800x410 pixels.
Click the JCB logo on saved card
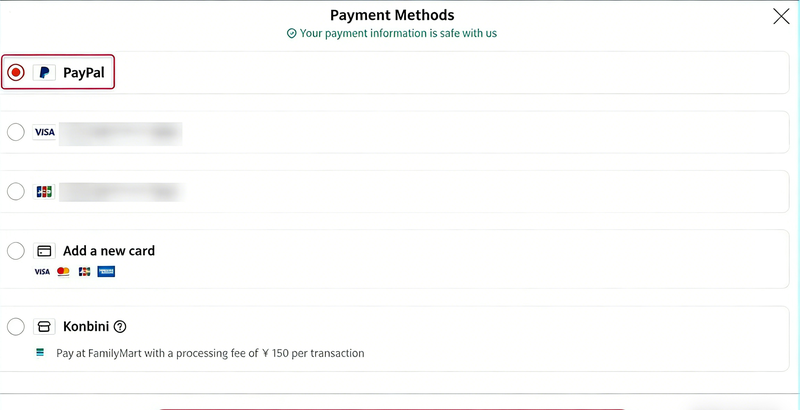(x=44, y=191)
